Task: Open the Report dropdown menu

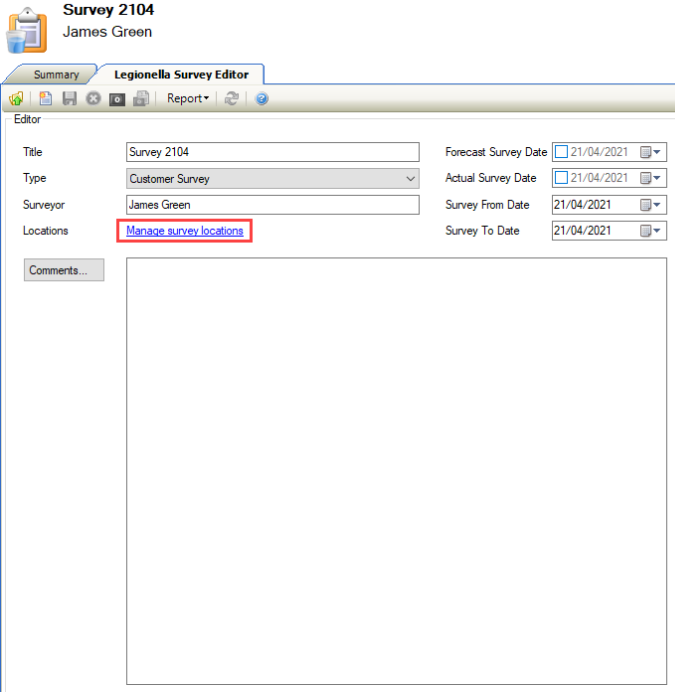Action: 188,99
